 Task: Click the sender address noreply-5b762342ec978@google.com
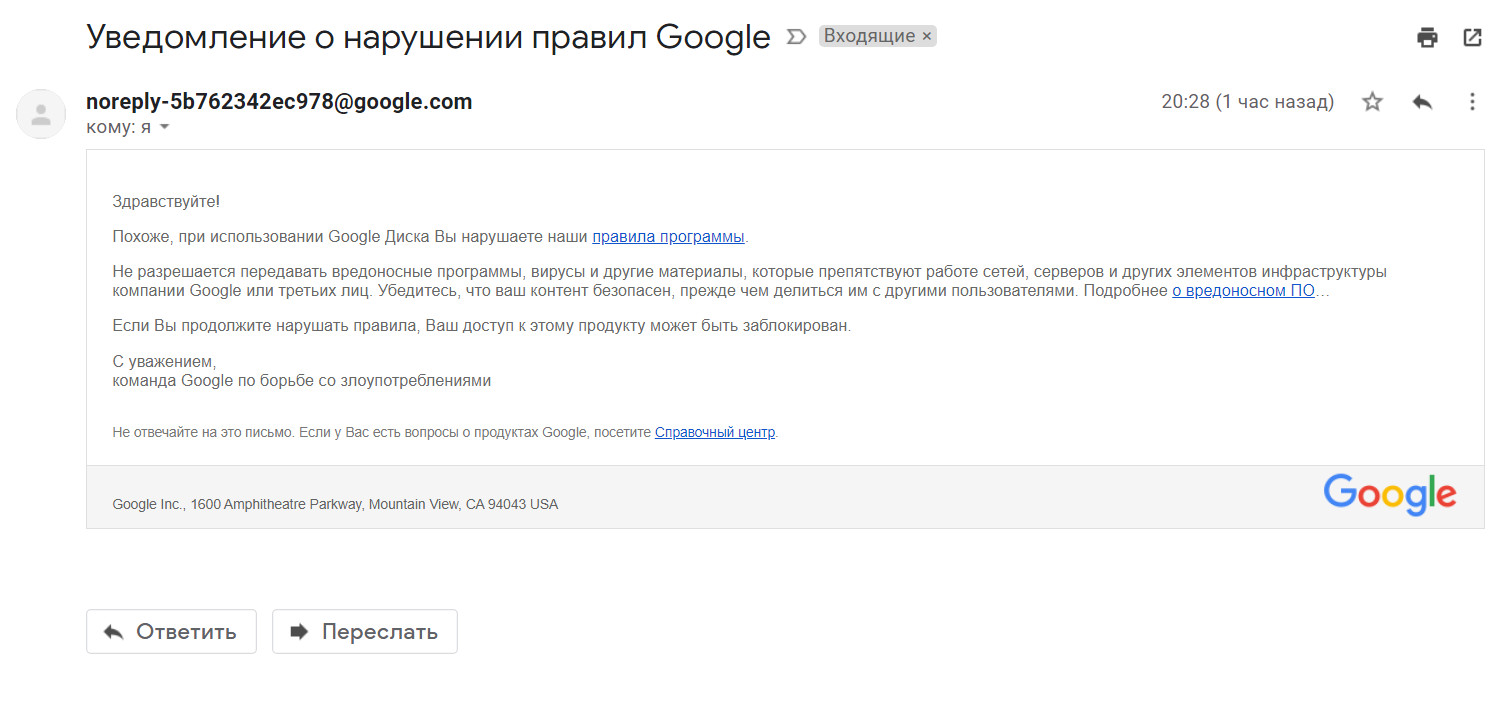coord(279,101)
